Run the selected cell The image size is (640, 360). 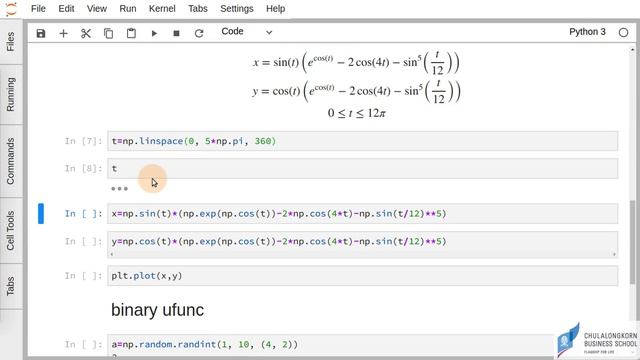coord(154,33)
